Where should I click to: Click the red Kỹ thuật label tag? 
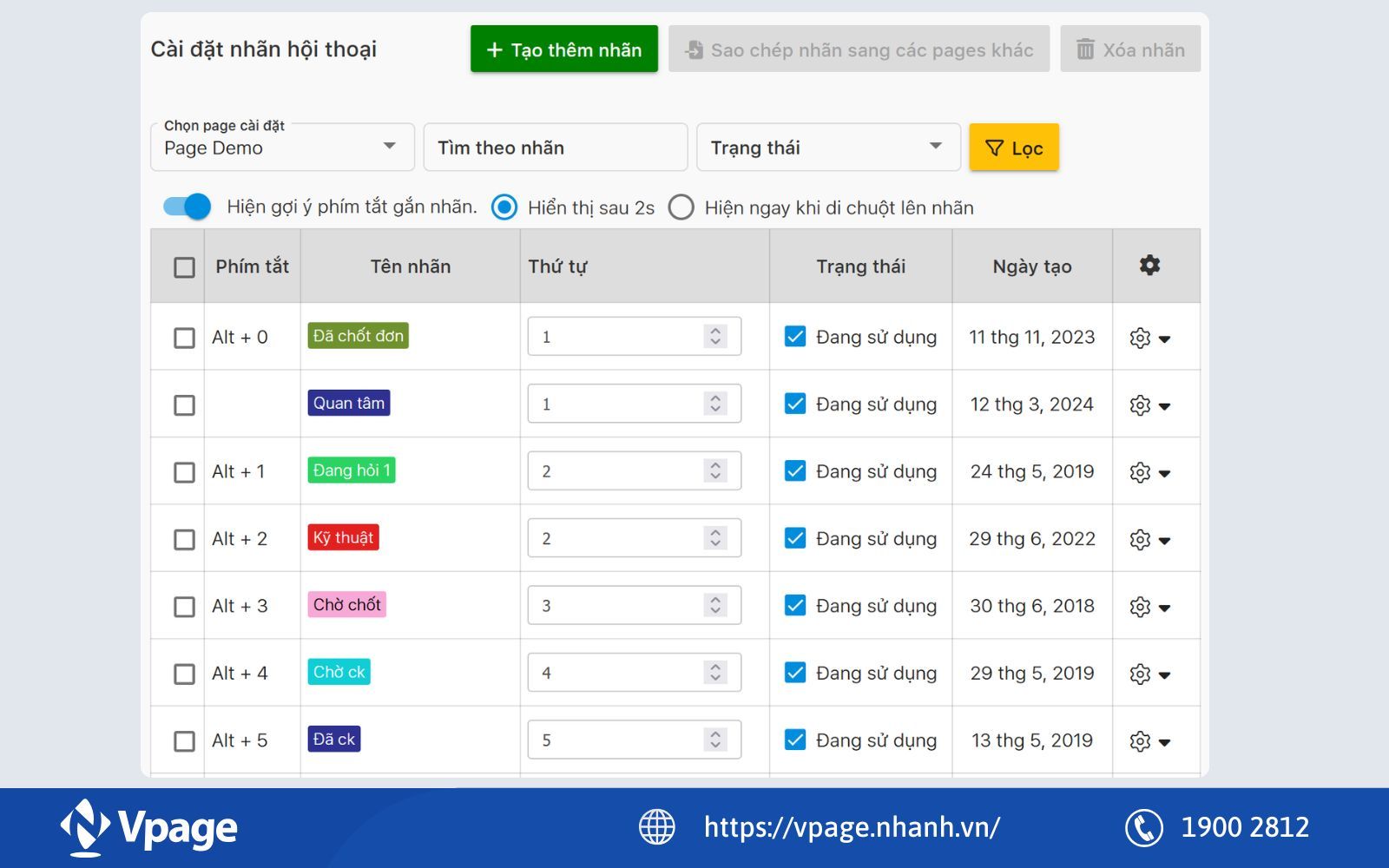[343, 537]
